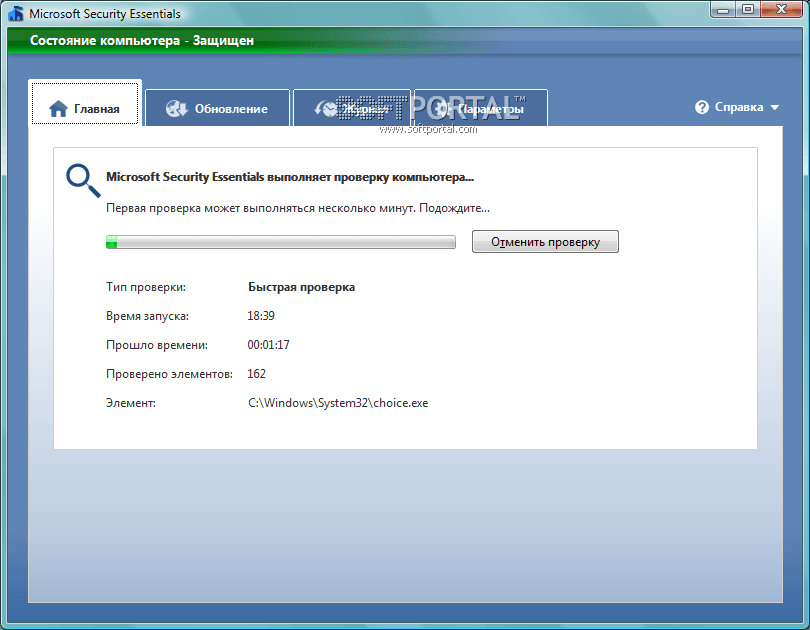This screenshot has height=630, width=810.
Task: Open the Главная tab
Action: pos(85,103)
